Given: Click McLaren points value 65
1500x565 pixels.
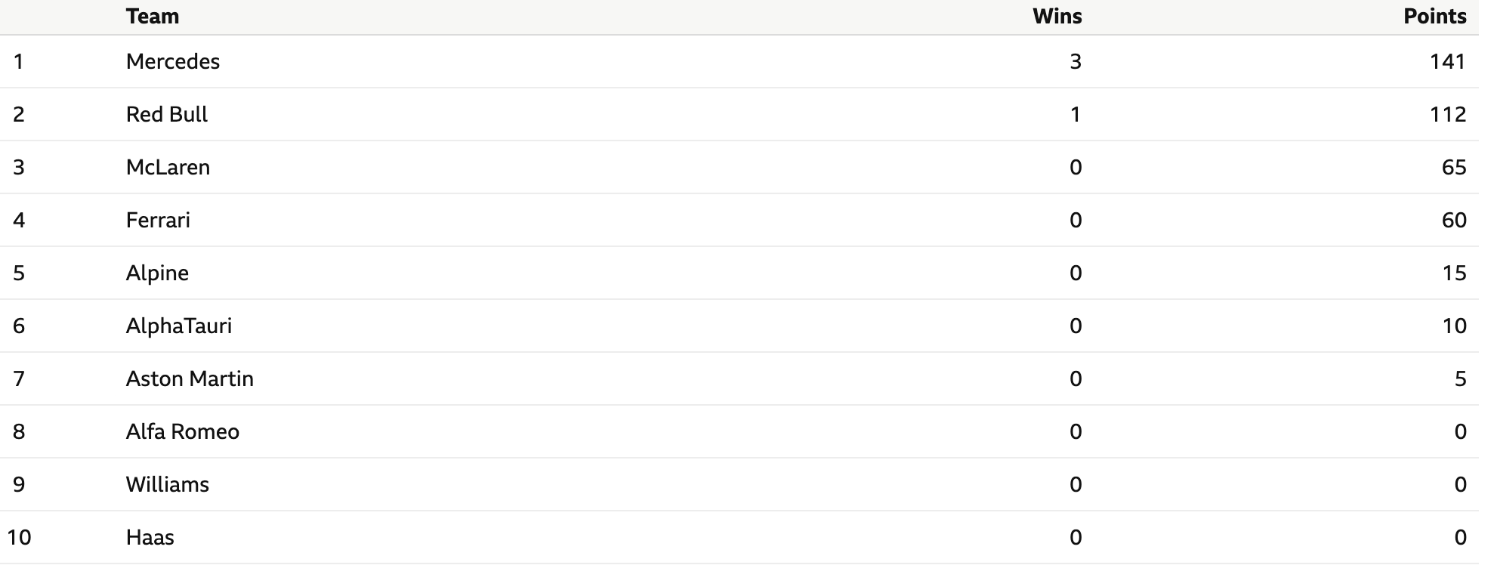Looking at the screenshot, I should (1454, 167).
